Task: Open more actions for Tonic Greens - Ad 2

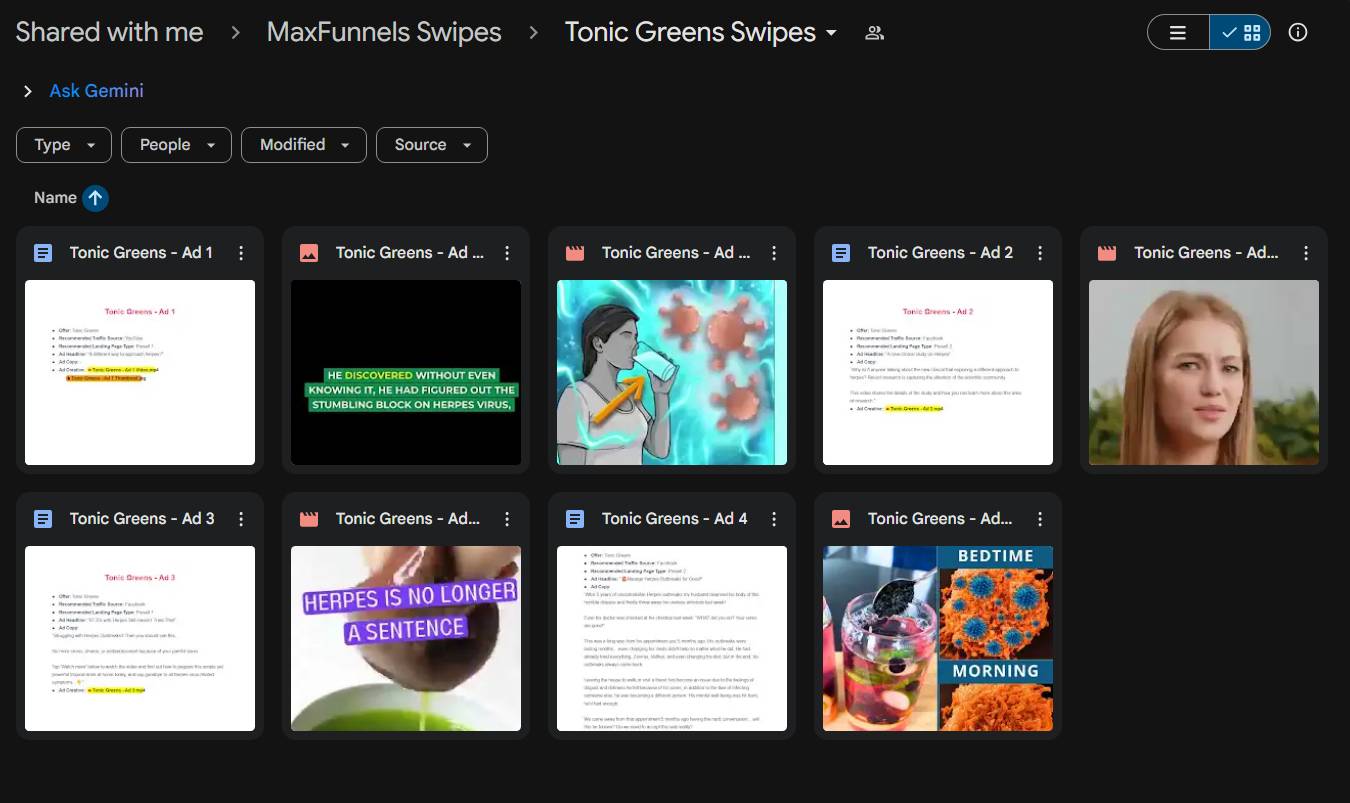Action: 1039,253
